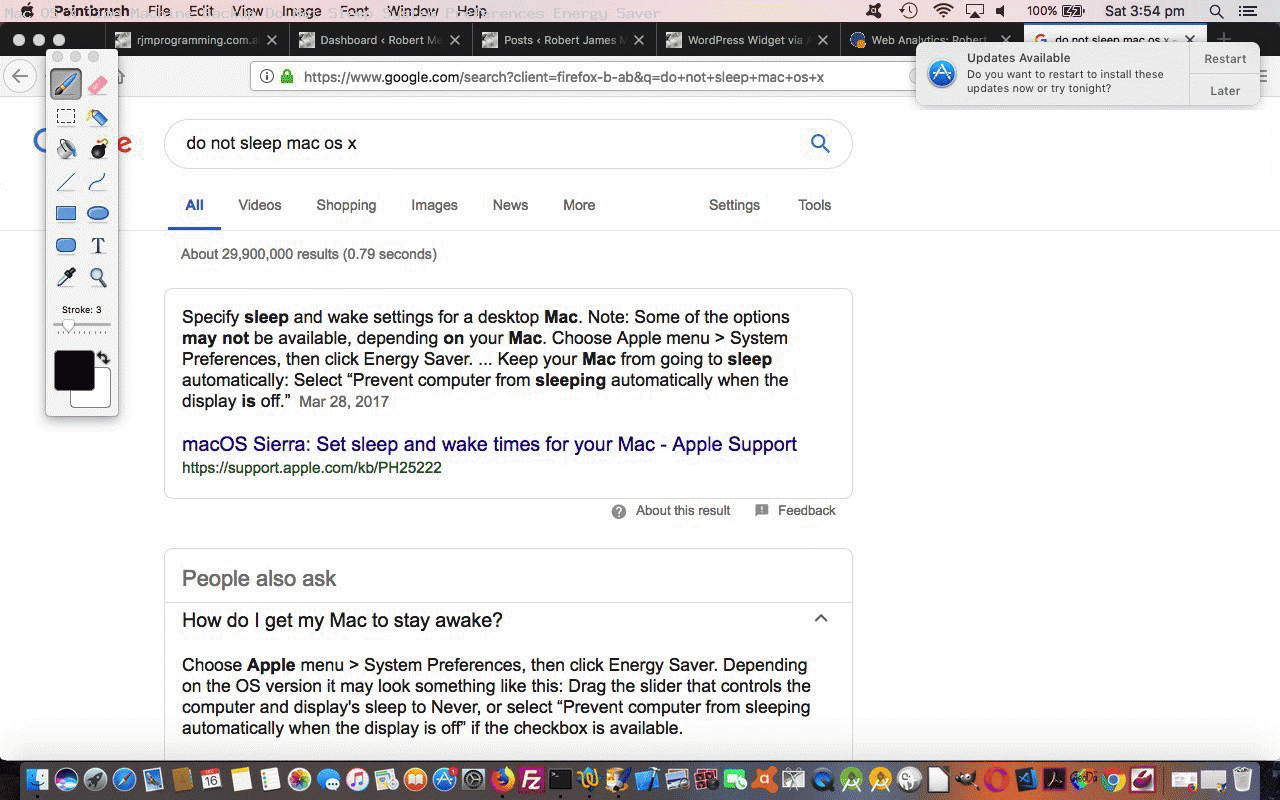Open Firefox from the Dock
Viewport: 1280px width, 800px height.
click(502, 779)
